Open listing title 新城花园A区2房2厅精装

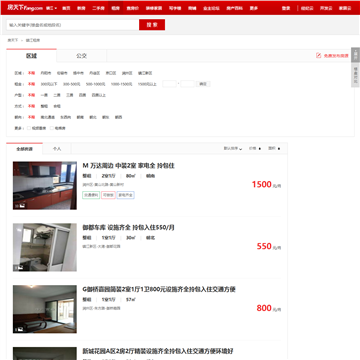pos(158,351)
